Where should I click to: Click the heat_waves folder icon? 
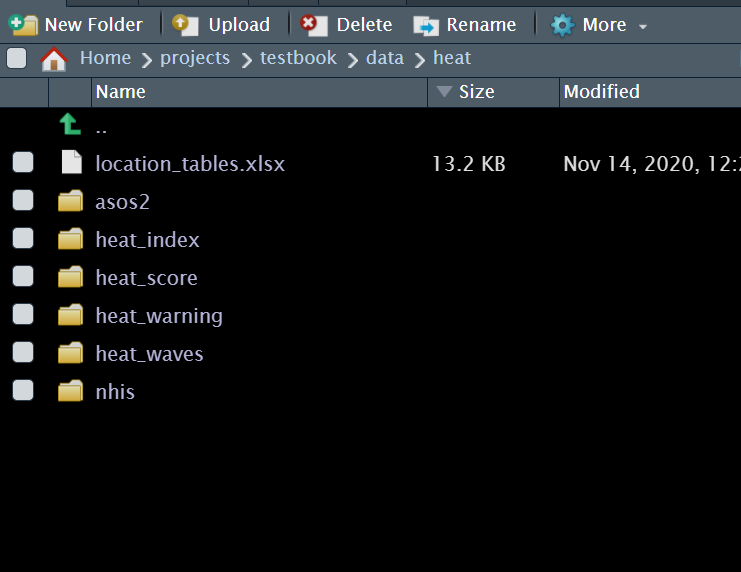pos(70,353)
